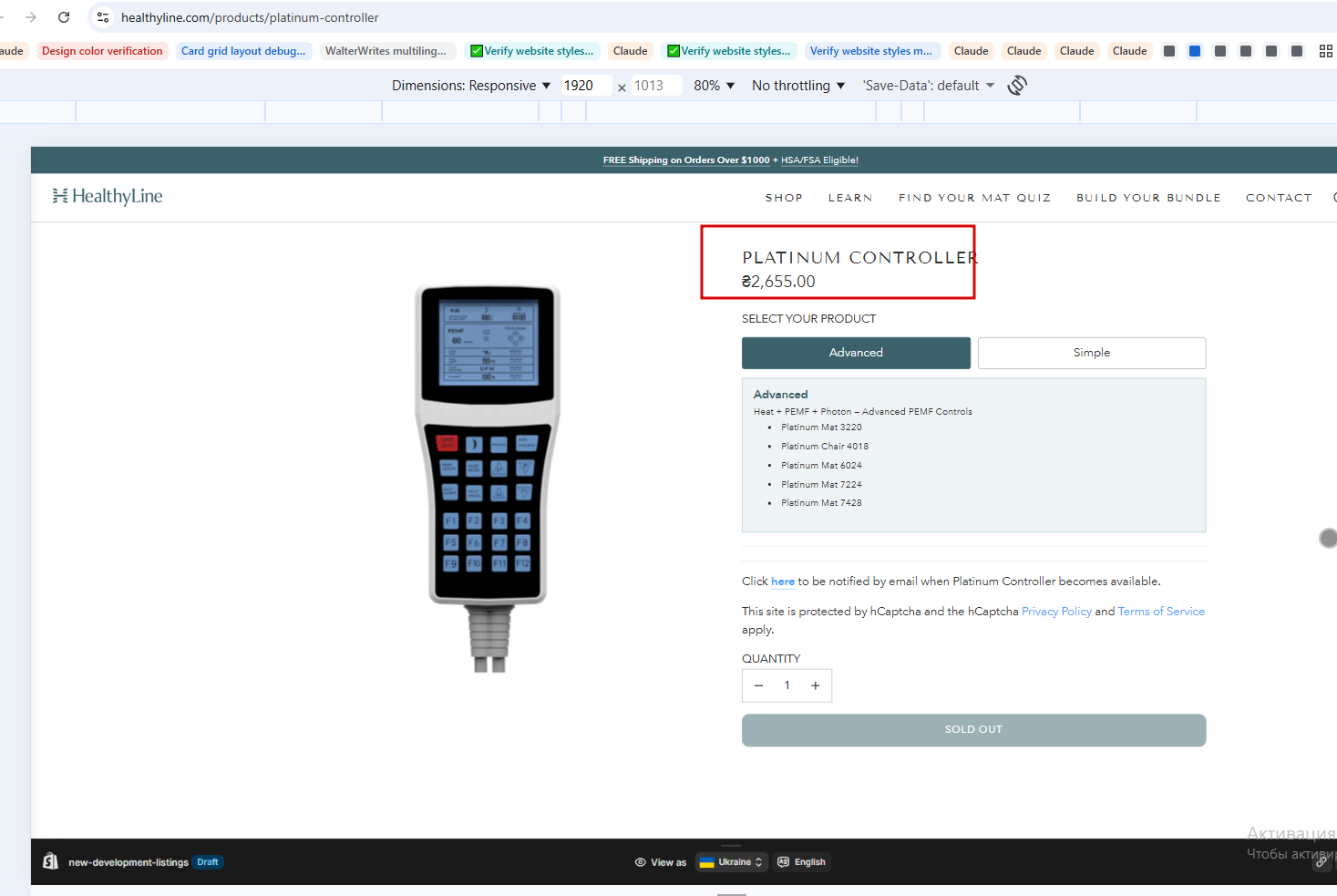Click Platinum Mat 7428 list item
This screenshot has width=1337, height=896.
click(x=821, y=503)
